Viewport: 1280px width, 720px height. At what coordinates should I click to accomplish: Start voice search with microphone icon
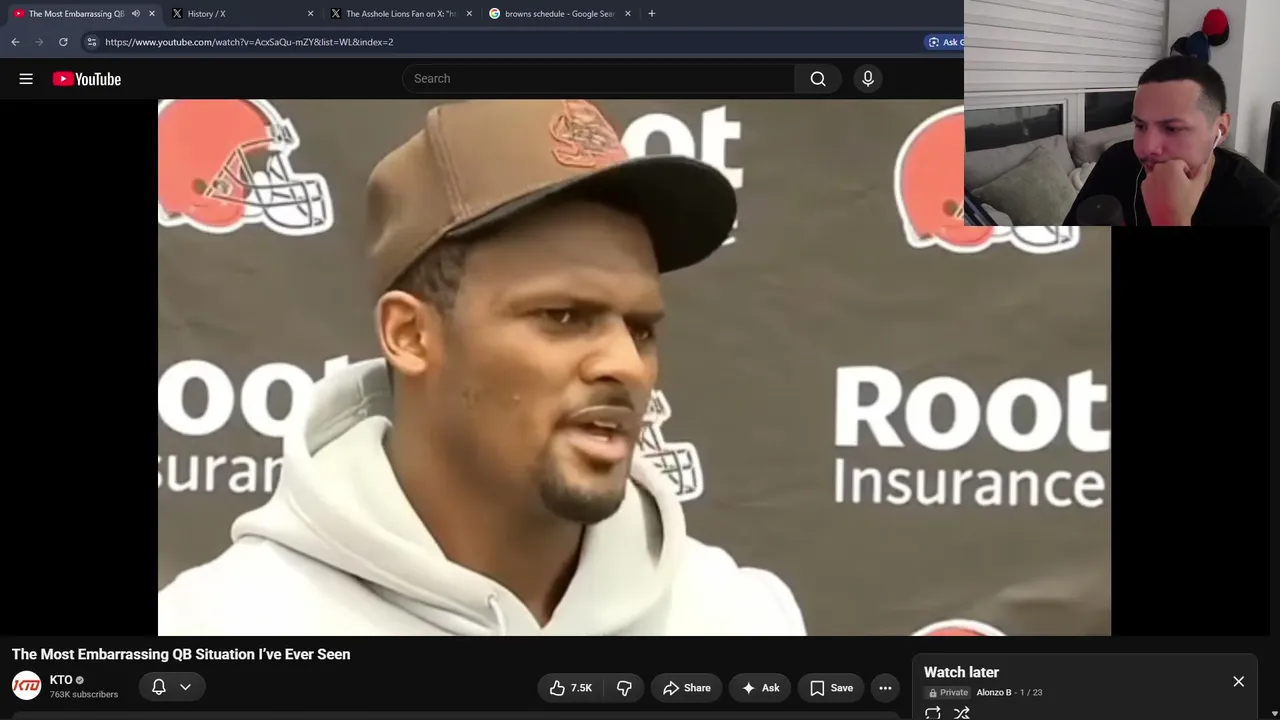point(868,79)
